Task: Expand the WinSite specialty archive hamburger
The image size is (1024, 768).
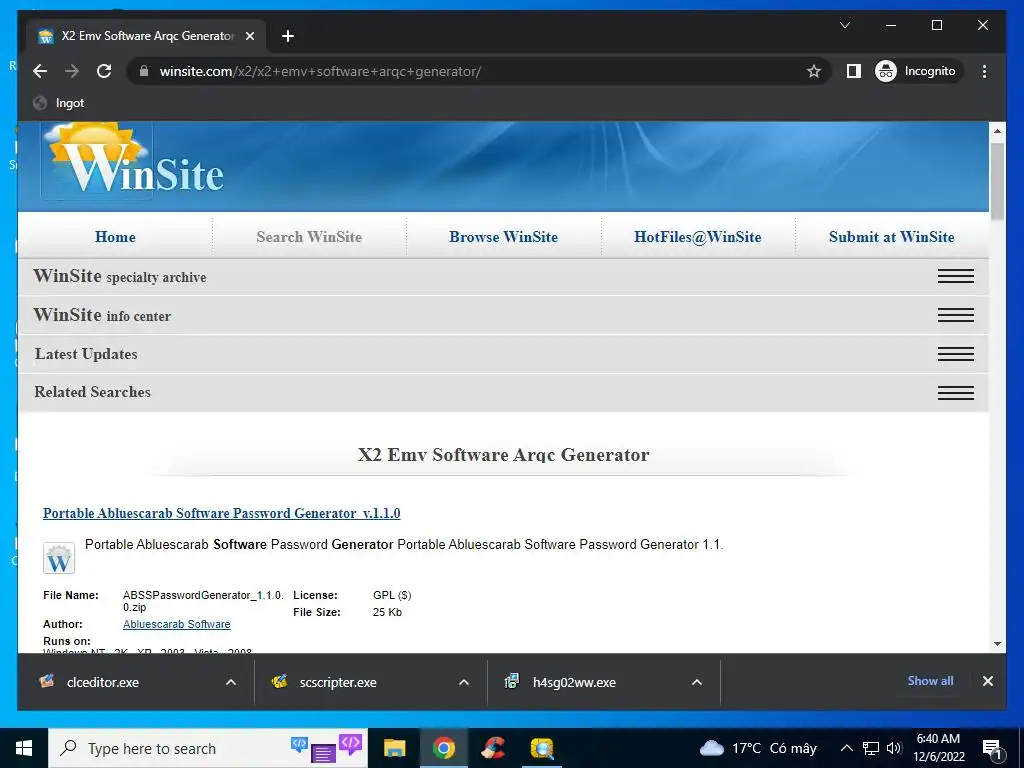Action: click(x=955, y=276)
